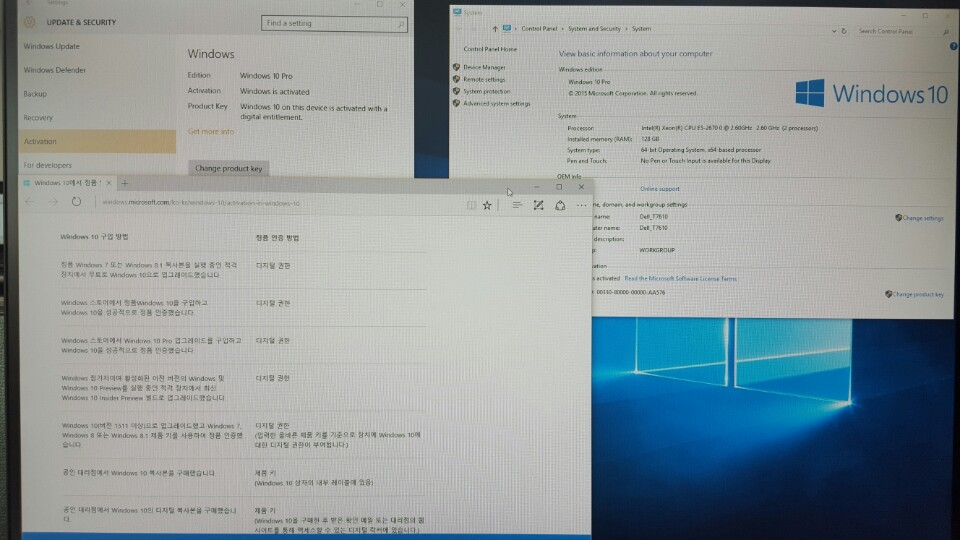Click the Change product key button in Settings
The height and width of the screenshot is (540, 960).
(x=228, y=168)
